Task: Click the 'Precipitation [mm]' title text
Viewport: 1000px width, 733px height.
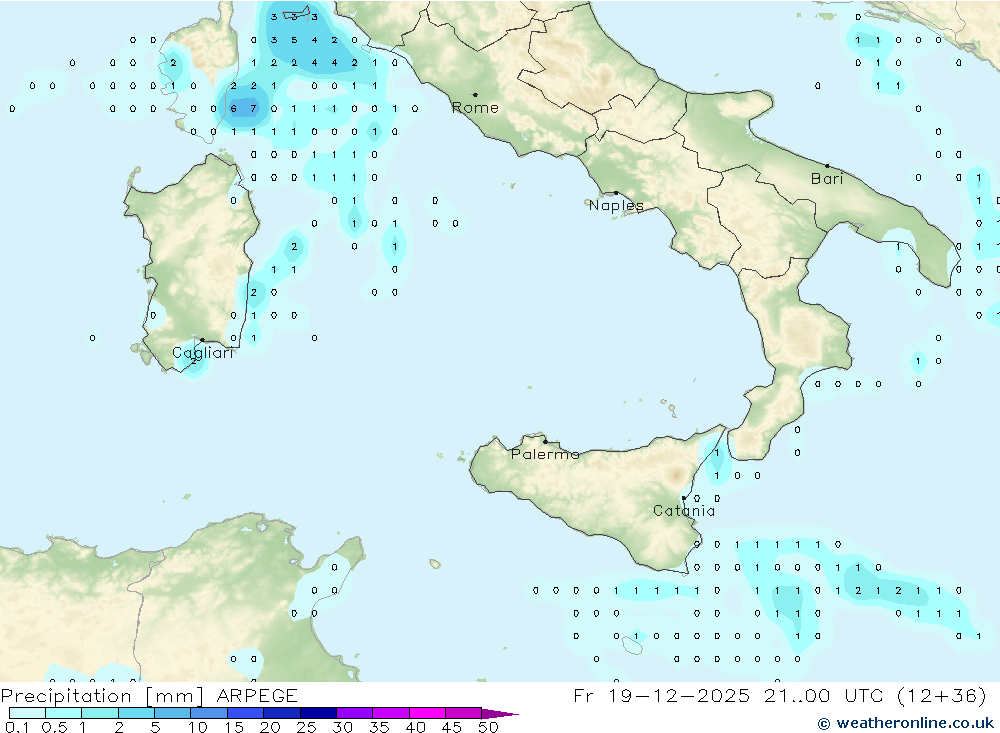Action: (x=102, y=696)
